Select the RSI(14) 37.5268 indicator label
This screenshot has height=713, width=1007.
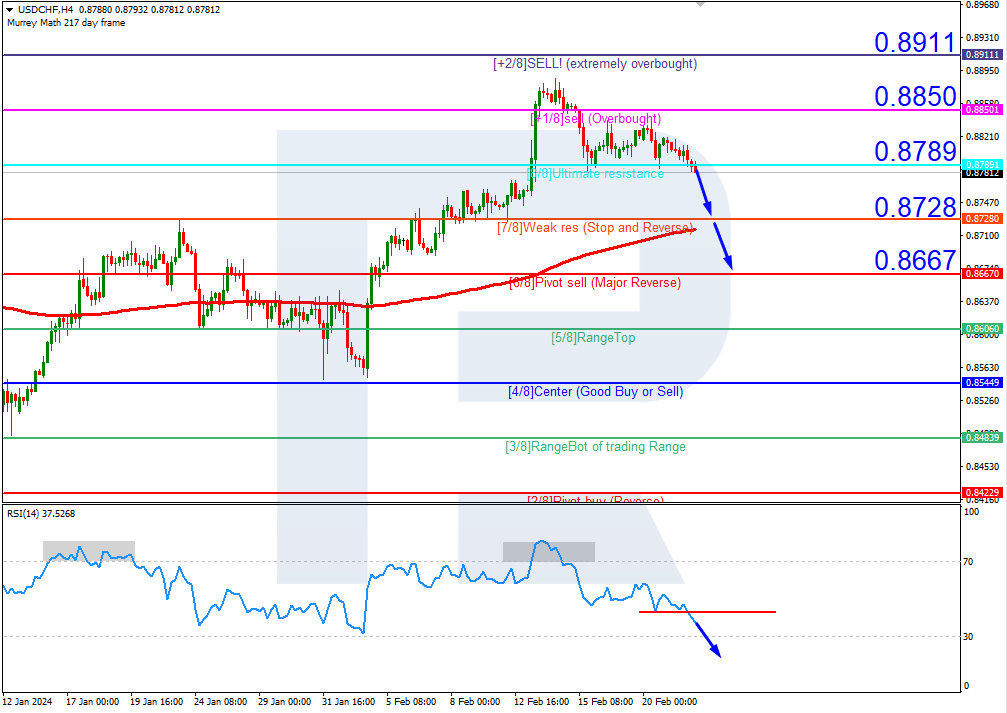click(42, 513)
